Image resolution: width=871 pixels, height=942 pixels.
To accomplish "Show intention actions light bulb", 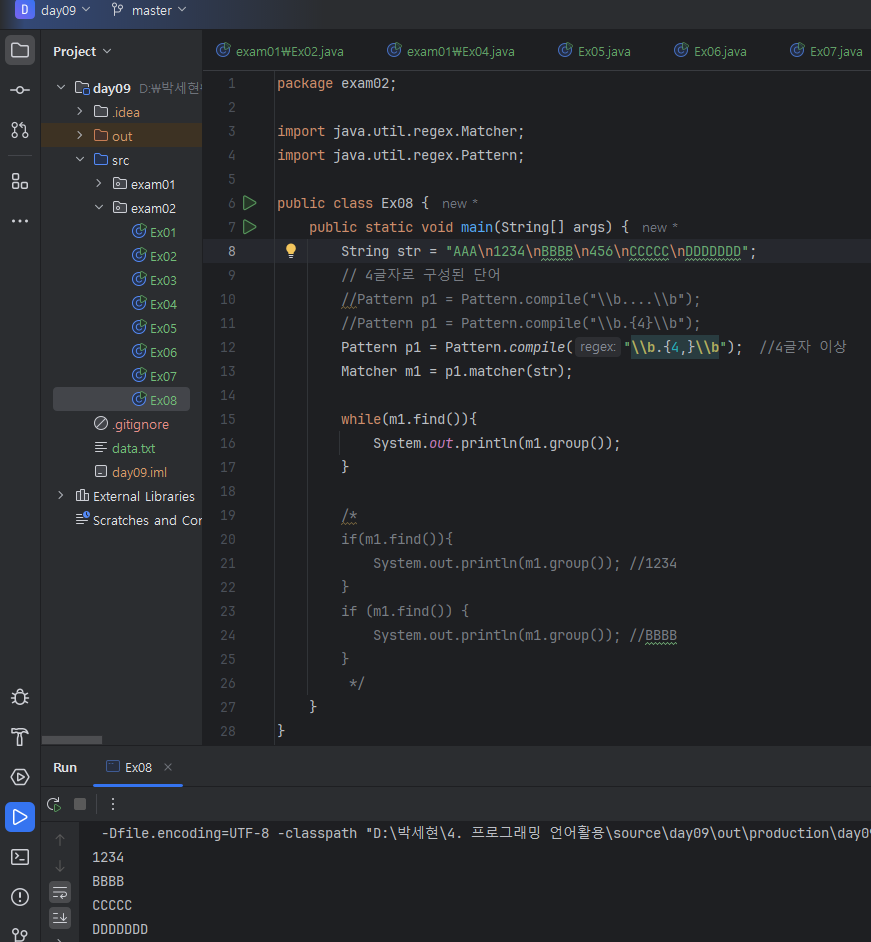I will 291,251.
